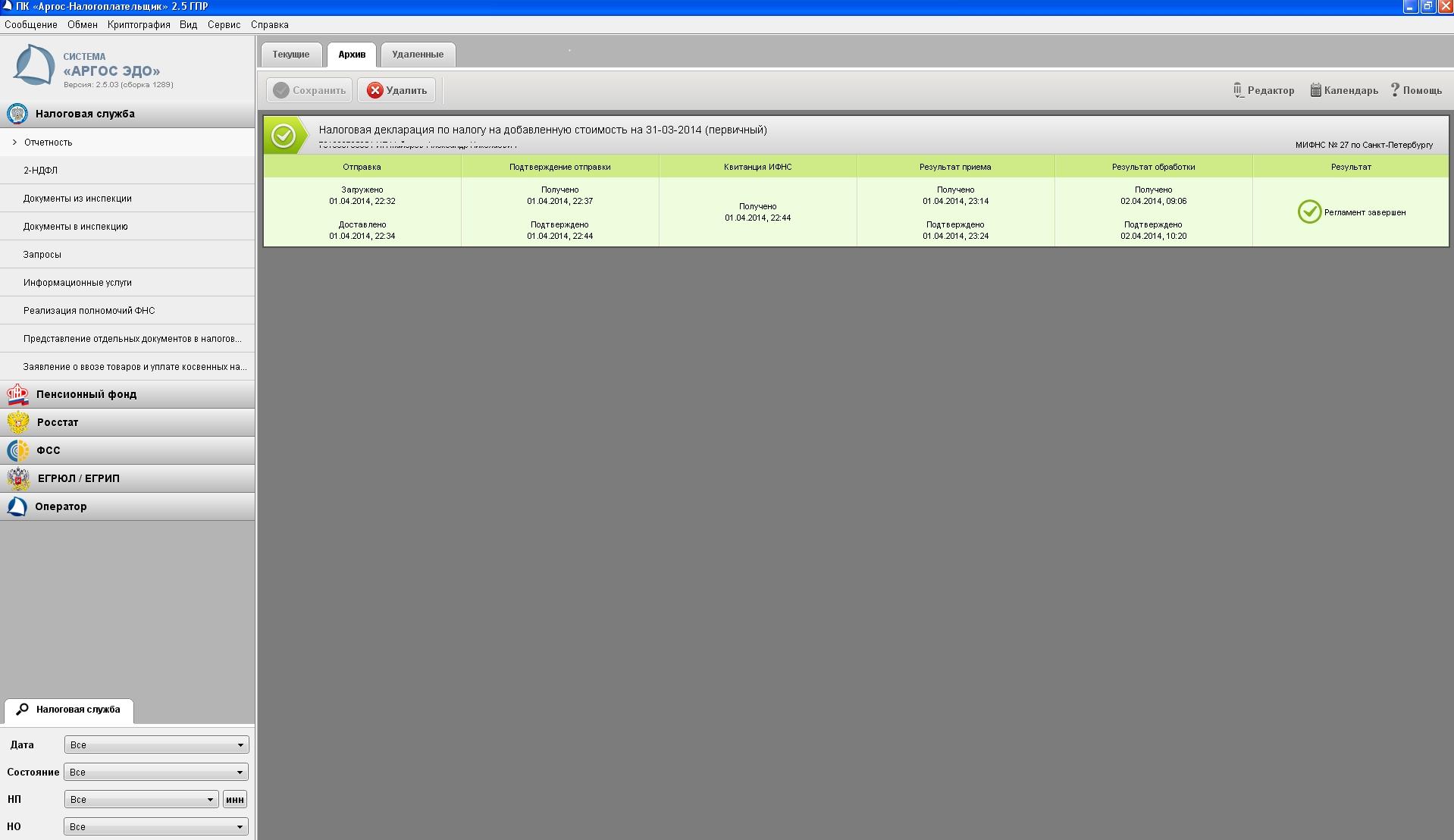Click the red X icon on Удалить
Screen dimensions: 1454x840
[x=375, y=90]
